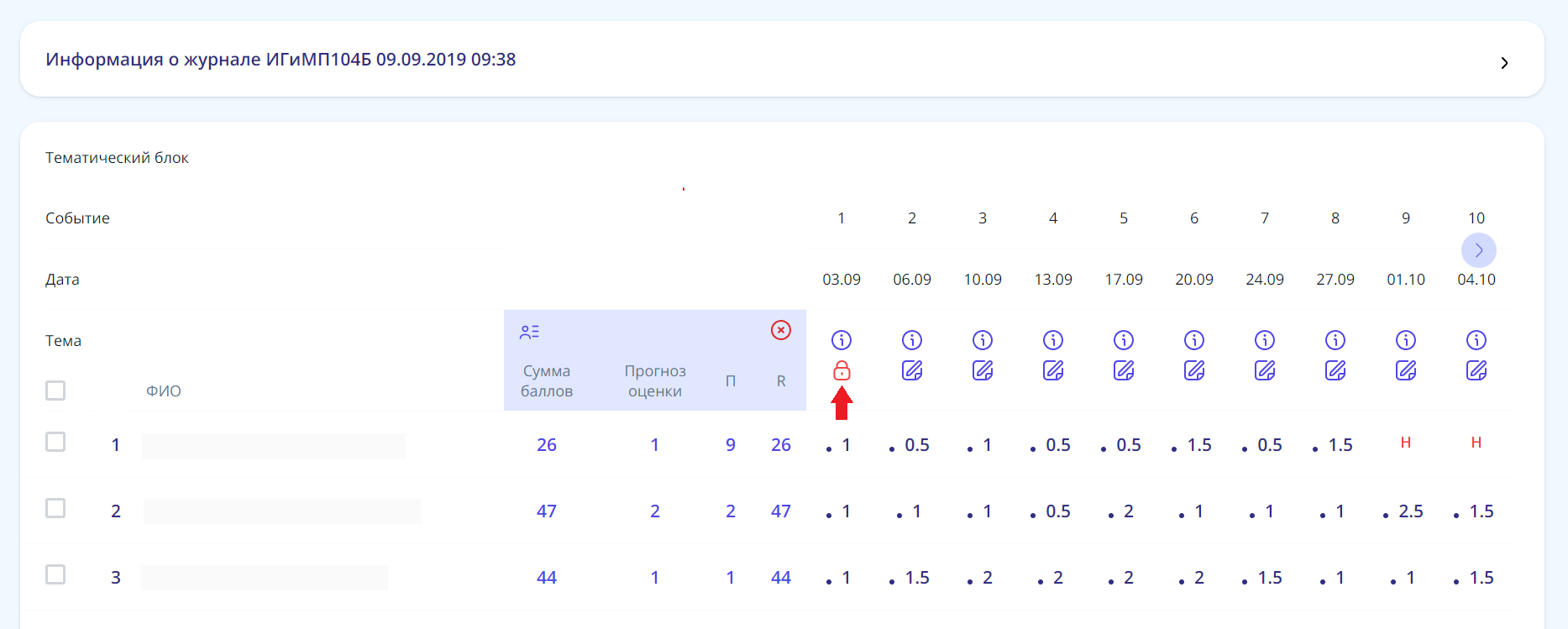Expand the journal information ИГиМП104Б panel
The height and width of the screenshot is (629, 1568).
tap(1504, 63)
